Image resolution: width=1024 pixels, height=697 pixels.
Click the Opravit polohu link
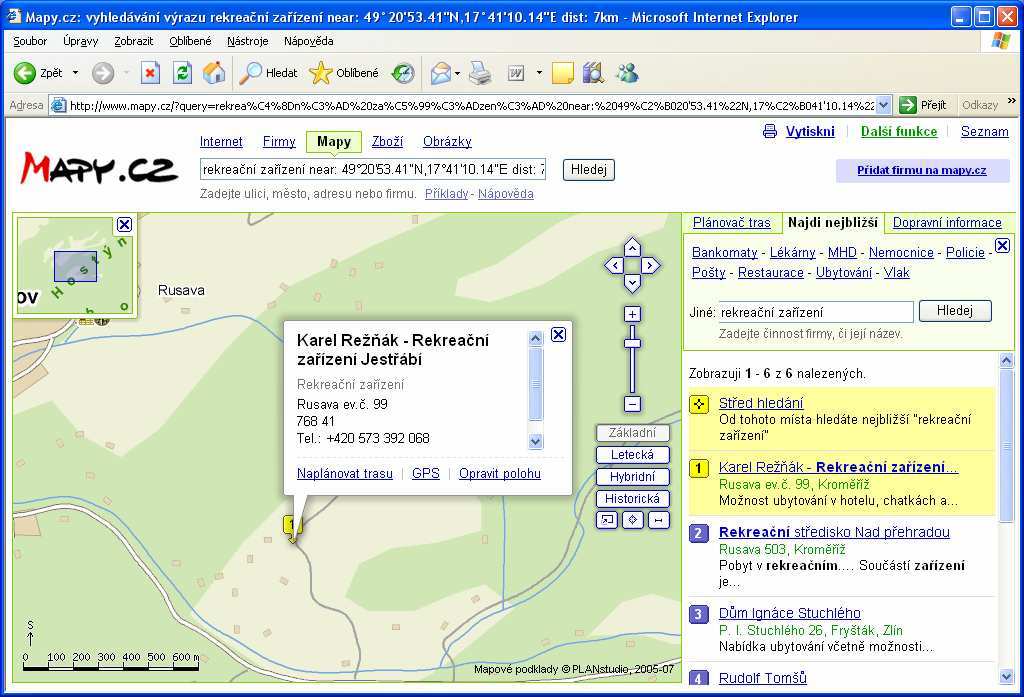(500, 474)
